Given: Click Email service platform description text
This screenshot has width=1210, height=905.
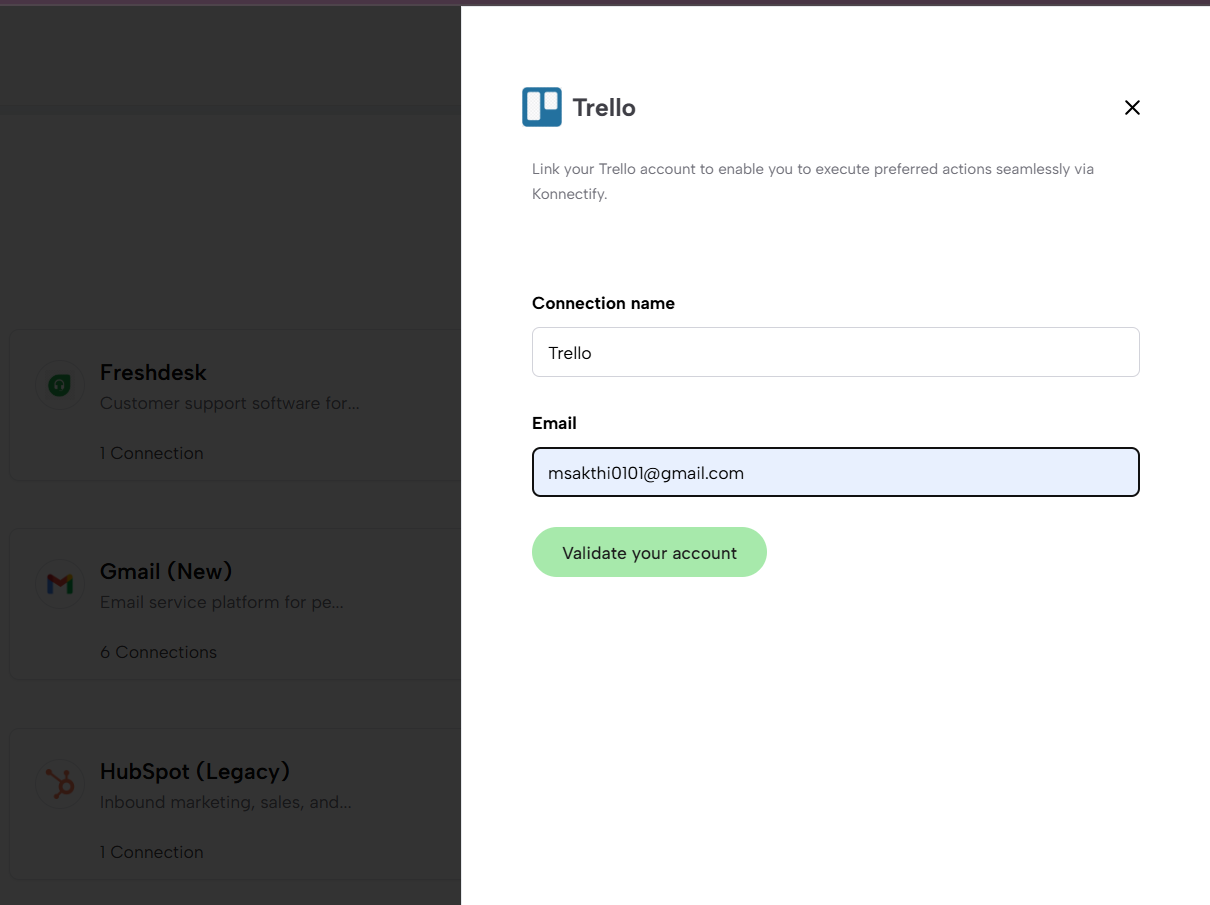Looking at the screenshot, I should 222,602.
